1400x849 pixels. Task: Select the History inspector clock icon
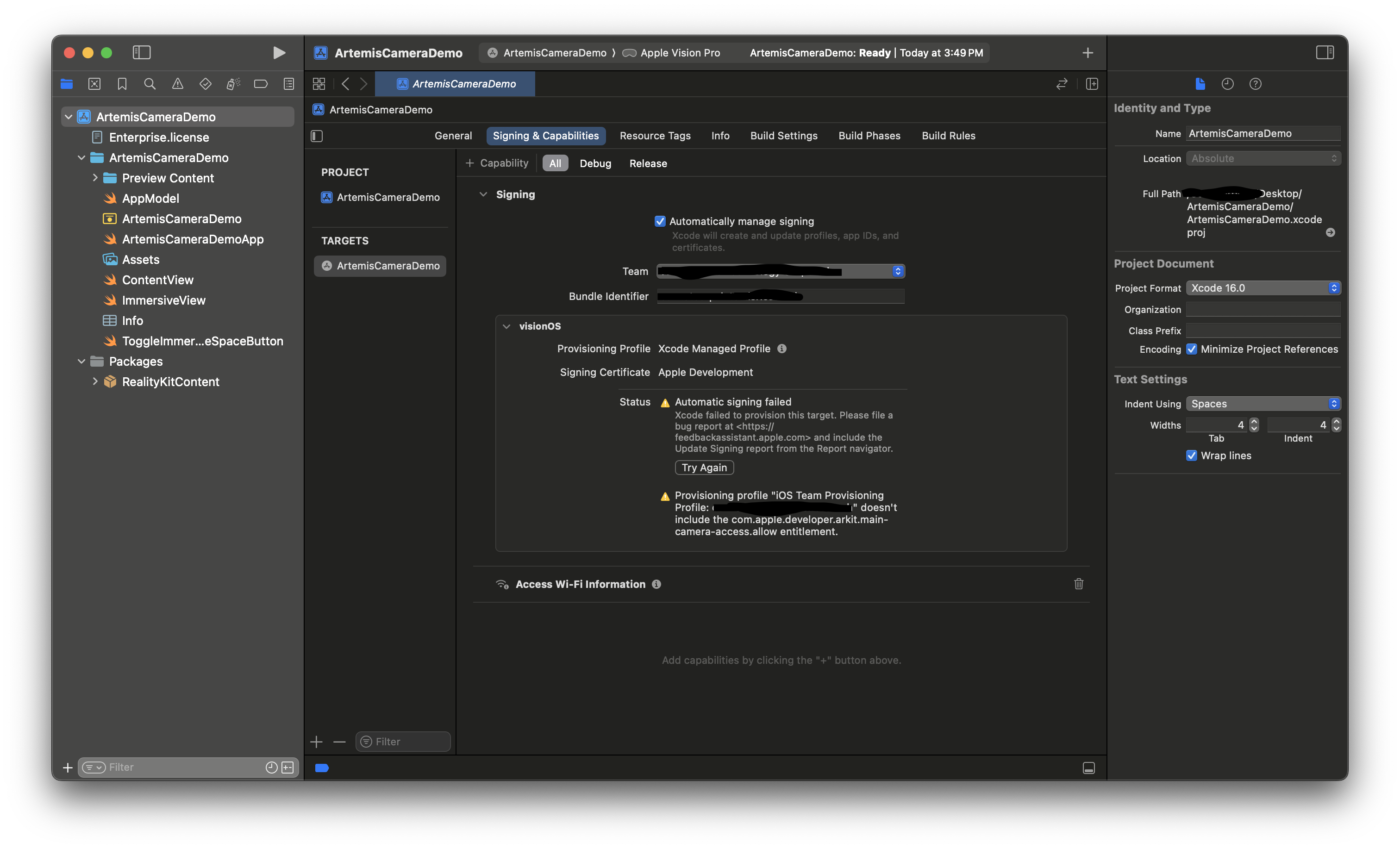1227,84
